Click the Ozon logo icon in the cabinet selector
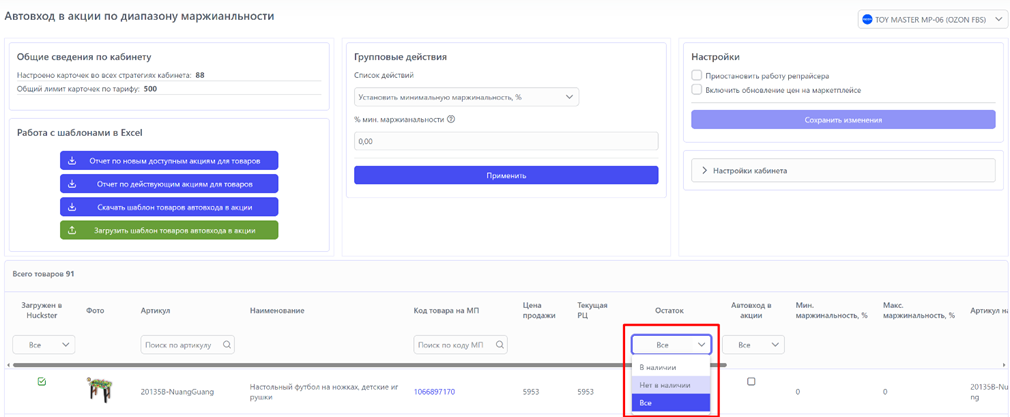1010x417 pixels. [x=866, y=20]
